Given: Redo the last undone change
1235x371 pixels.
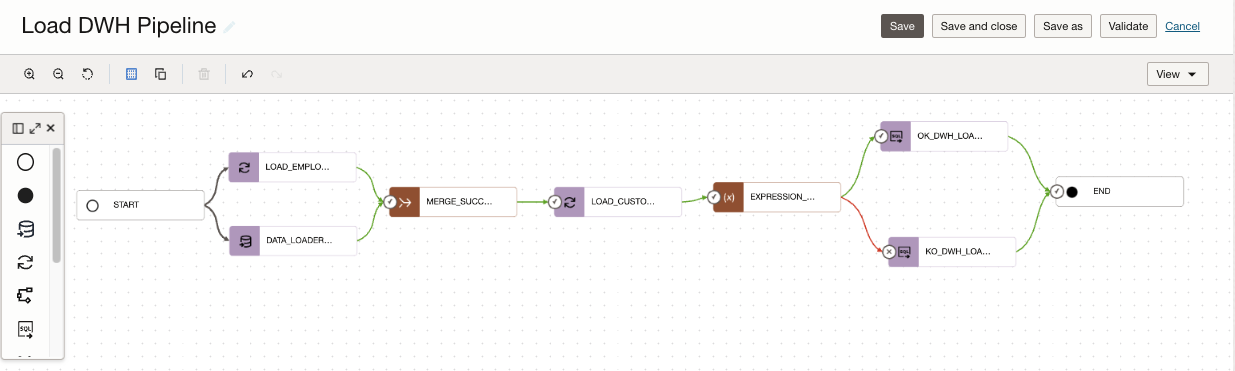Looking at the screenshot, I should [277, 74].
